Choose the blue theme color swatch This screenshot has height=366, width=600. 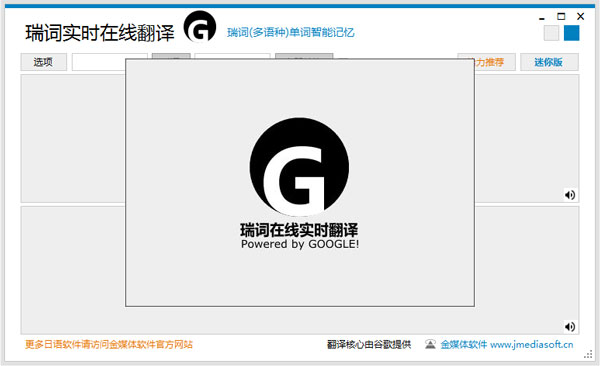pos(571,33)
